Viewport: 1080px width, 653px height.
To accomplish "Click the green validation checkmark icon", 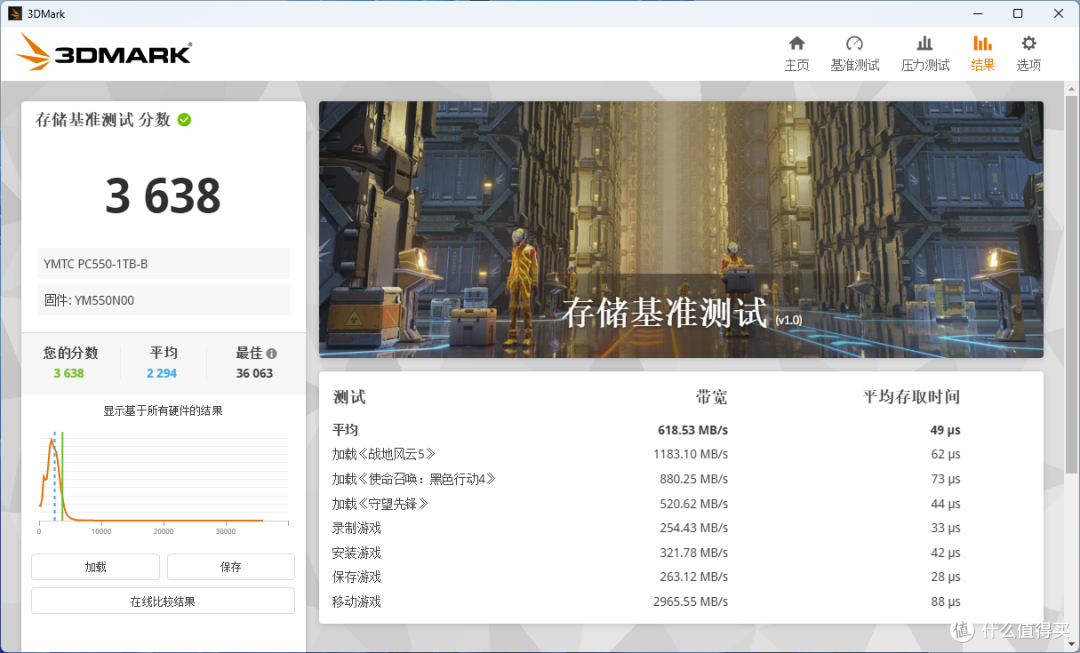I will tap(185, 120).
